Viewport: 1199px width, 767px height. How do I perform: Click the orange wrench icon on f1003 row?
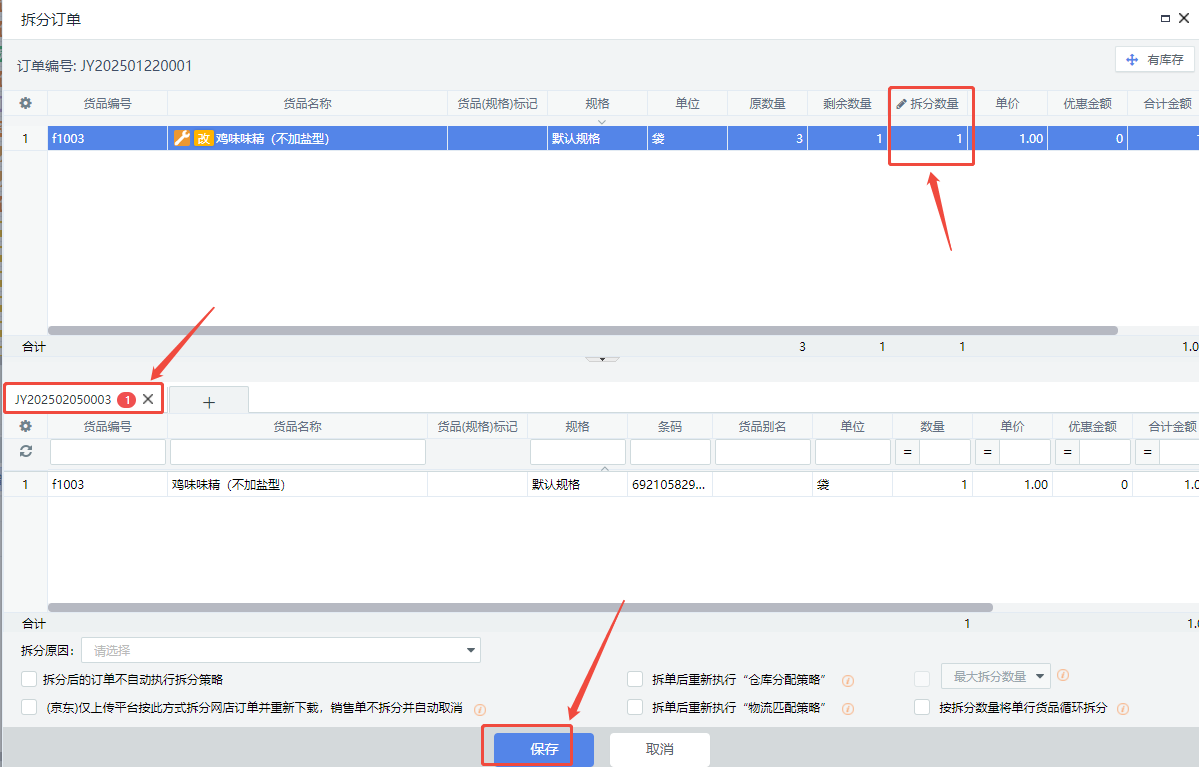pos(181,139)
